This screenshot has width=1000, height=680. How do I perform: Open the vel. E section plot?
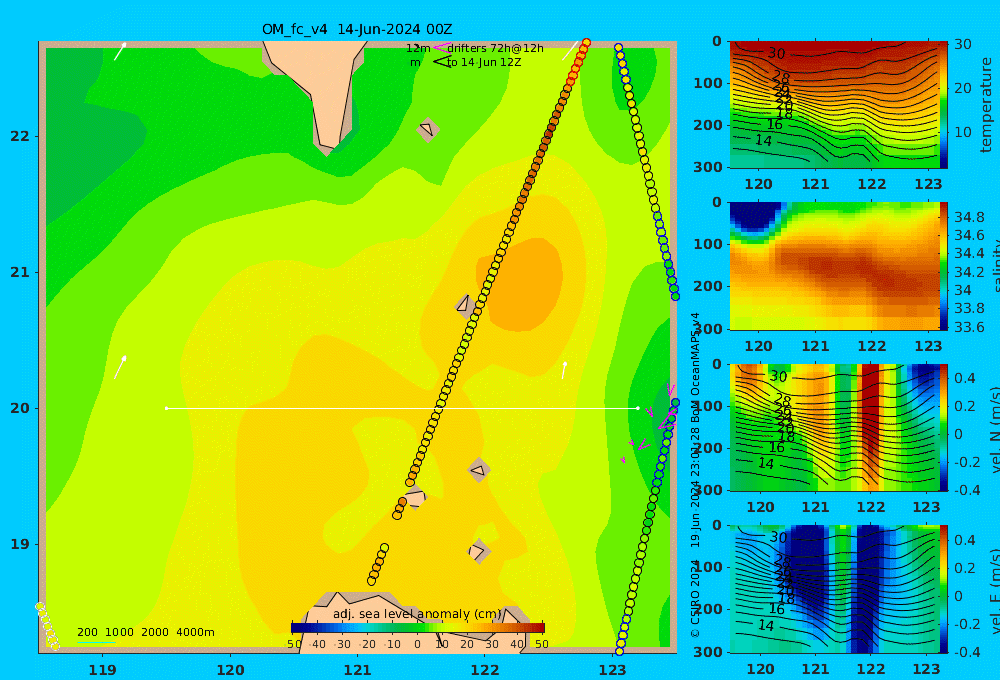pos(835,589)
